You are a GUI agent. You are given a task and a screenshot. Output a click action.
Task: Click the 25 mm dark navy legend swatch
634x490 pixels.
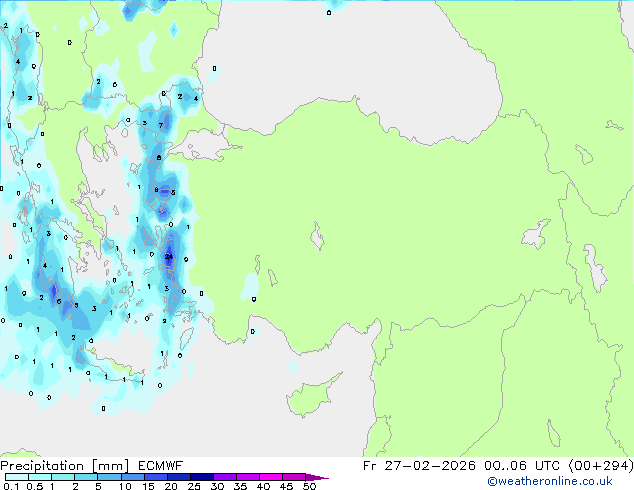(x=201, y=477)
